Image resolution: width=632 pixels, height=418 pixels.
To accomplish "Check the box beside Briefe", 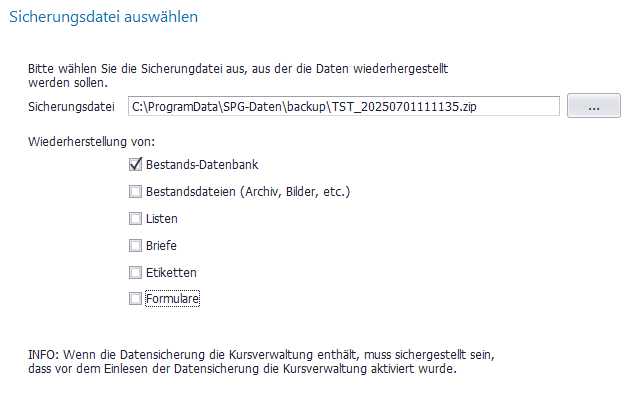I will (x=135, y=245).
